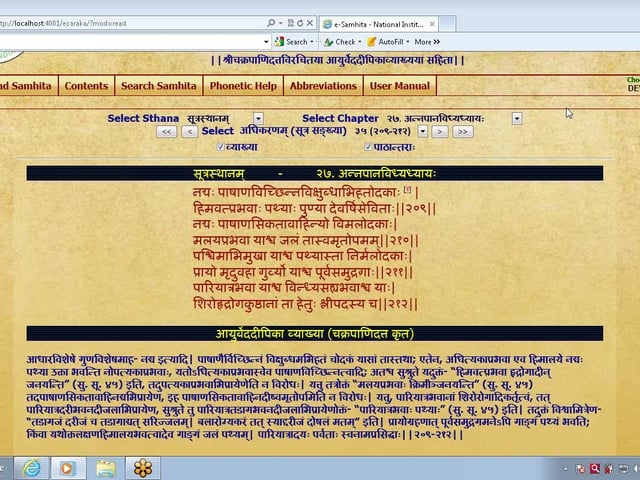Click the first page << button

coord(166,131)
